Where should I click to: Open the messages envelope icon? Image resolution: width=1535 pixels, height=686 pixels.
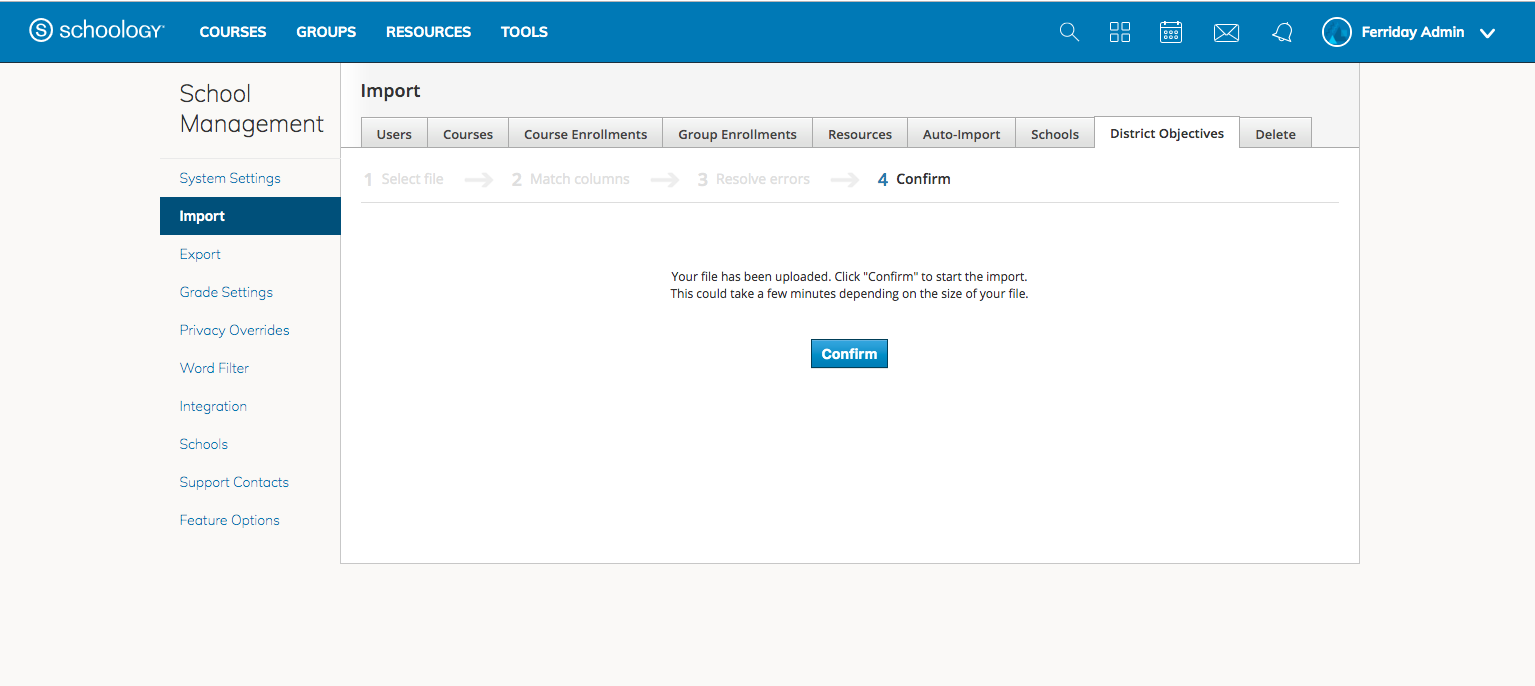[x=1226, y=33]
